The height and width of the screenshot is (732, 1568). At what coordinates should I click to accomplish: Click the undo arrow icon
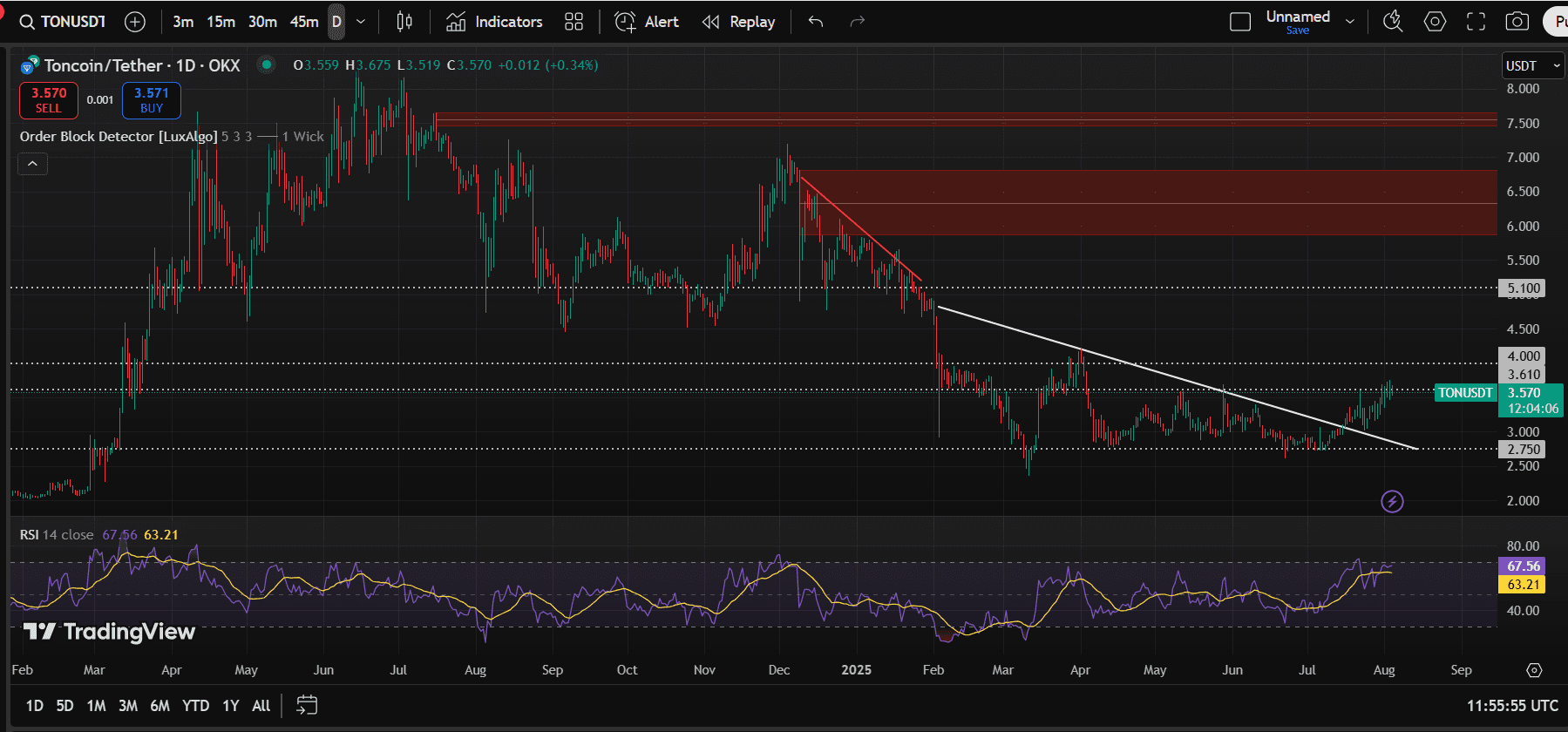click(816, 22)
